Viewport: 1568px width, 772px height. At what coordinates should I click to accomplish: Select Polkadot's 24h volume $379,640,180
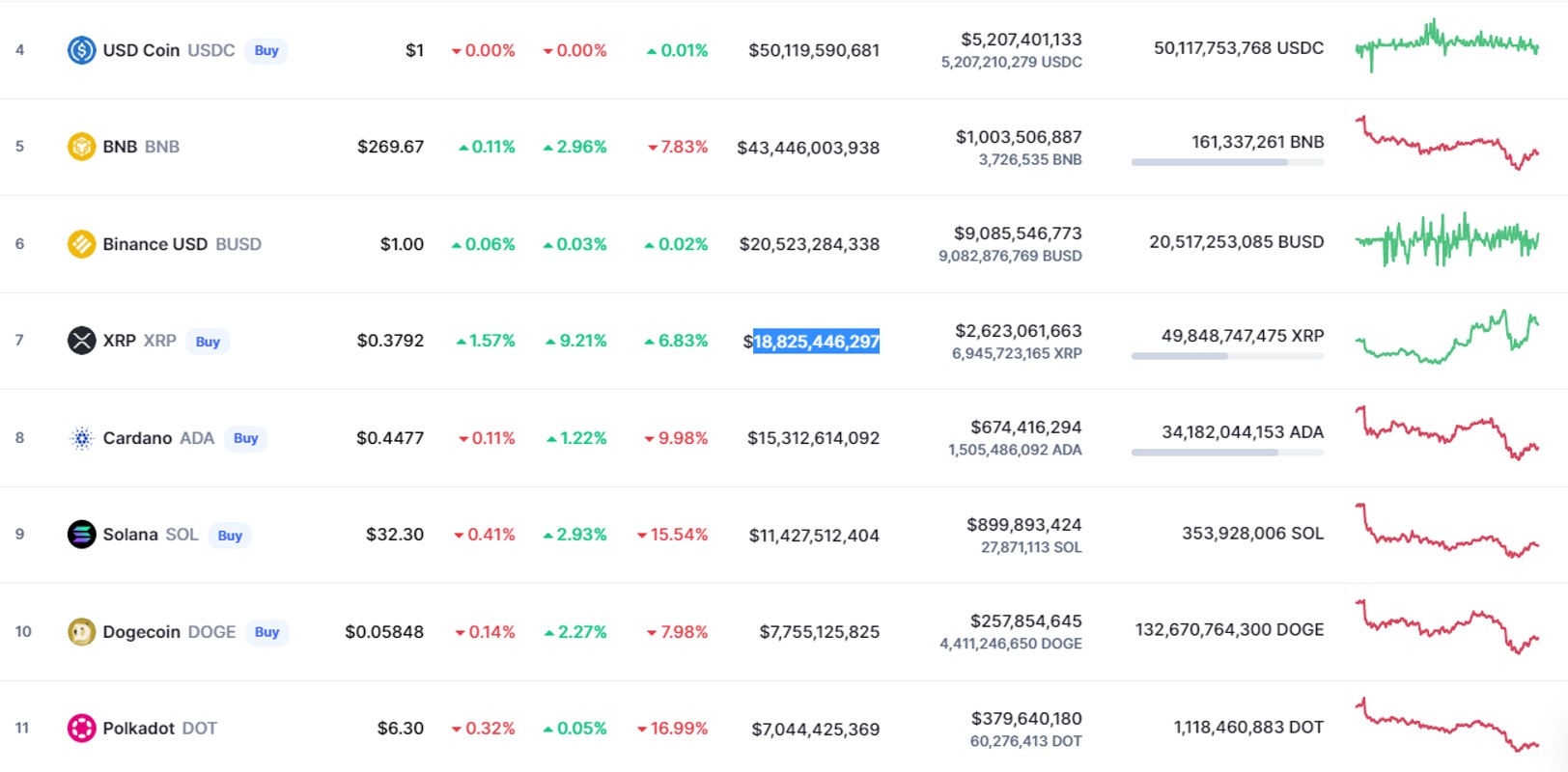[1026, 719]
